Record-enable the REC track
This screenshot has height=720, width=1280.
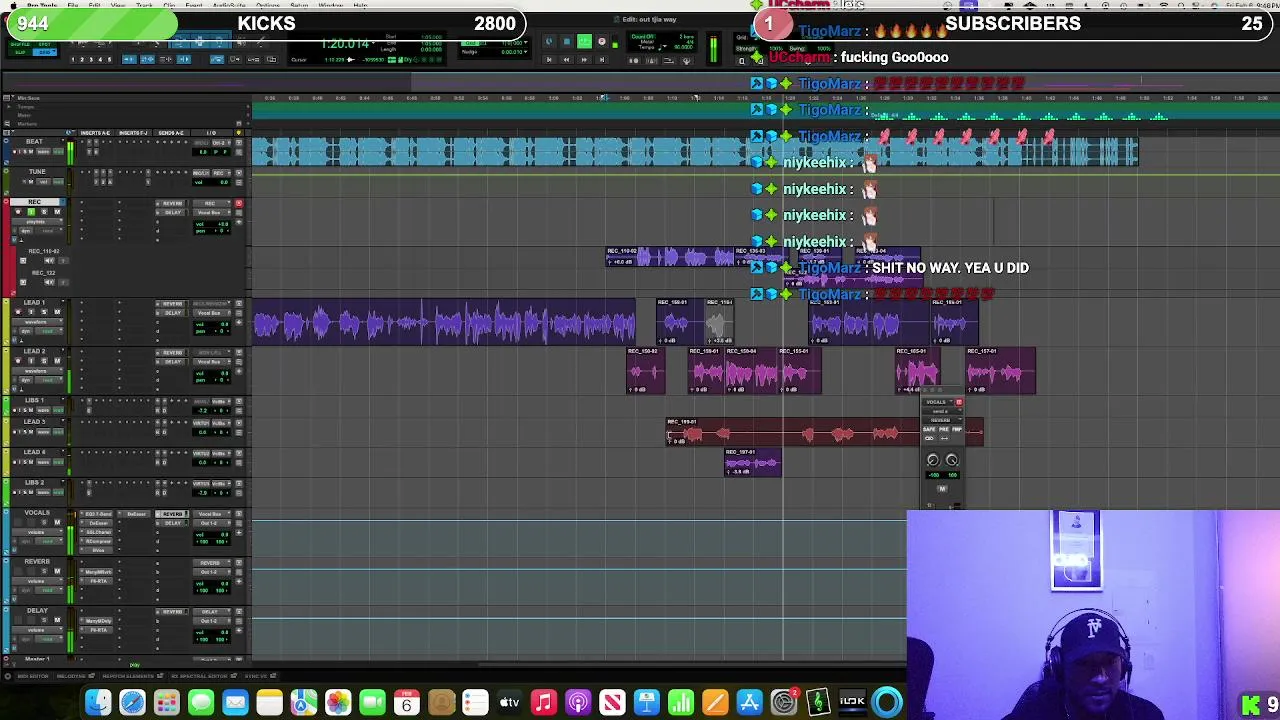point(18,211)
